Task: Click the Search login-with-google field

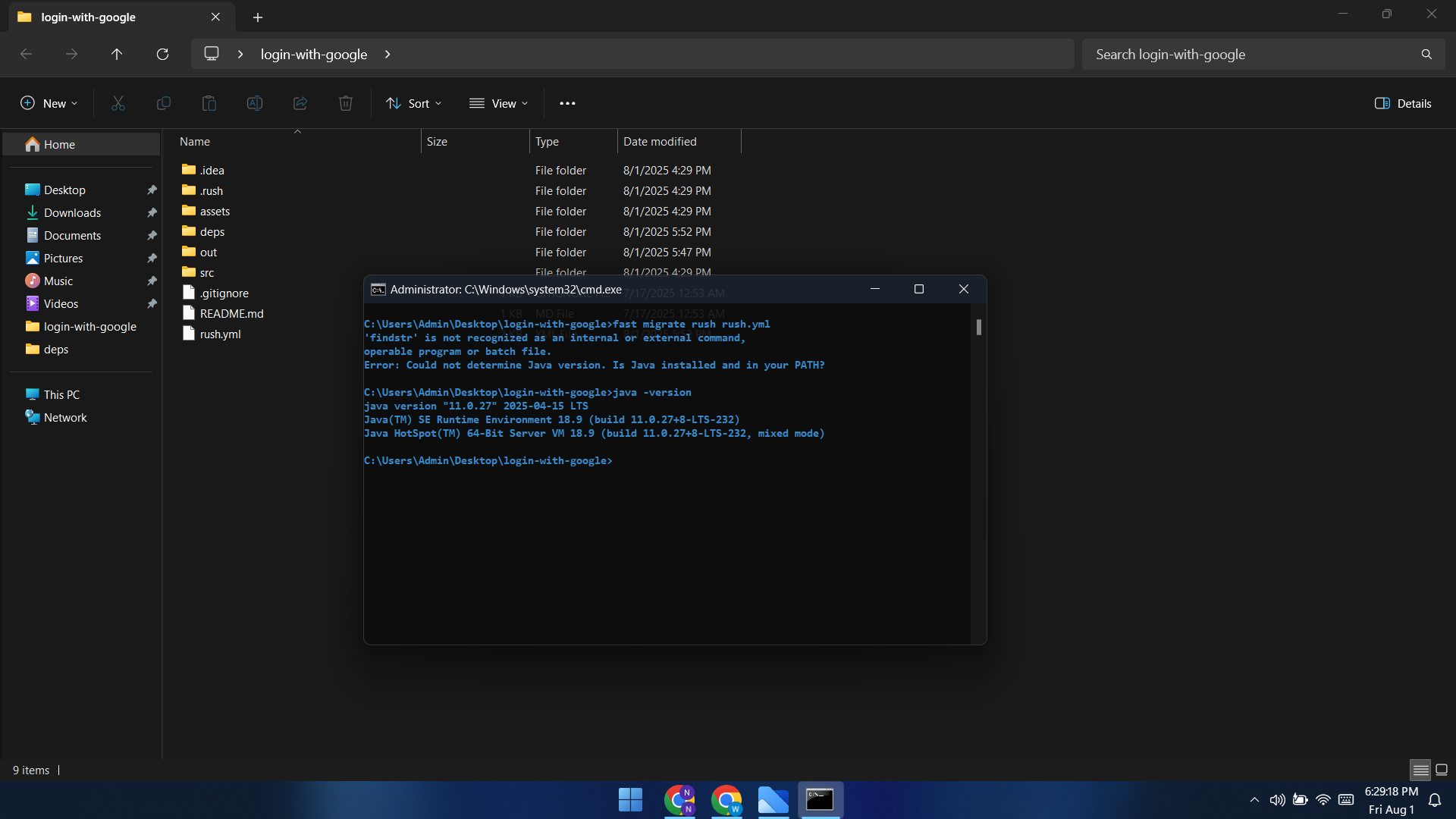Action: 1251,54
